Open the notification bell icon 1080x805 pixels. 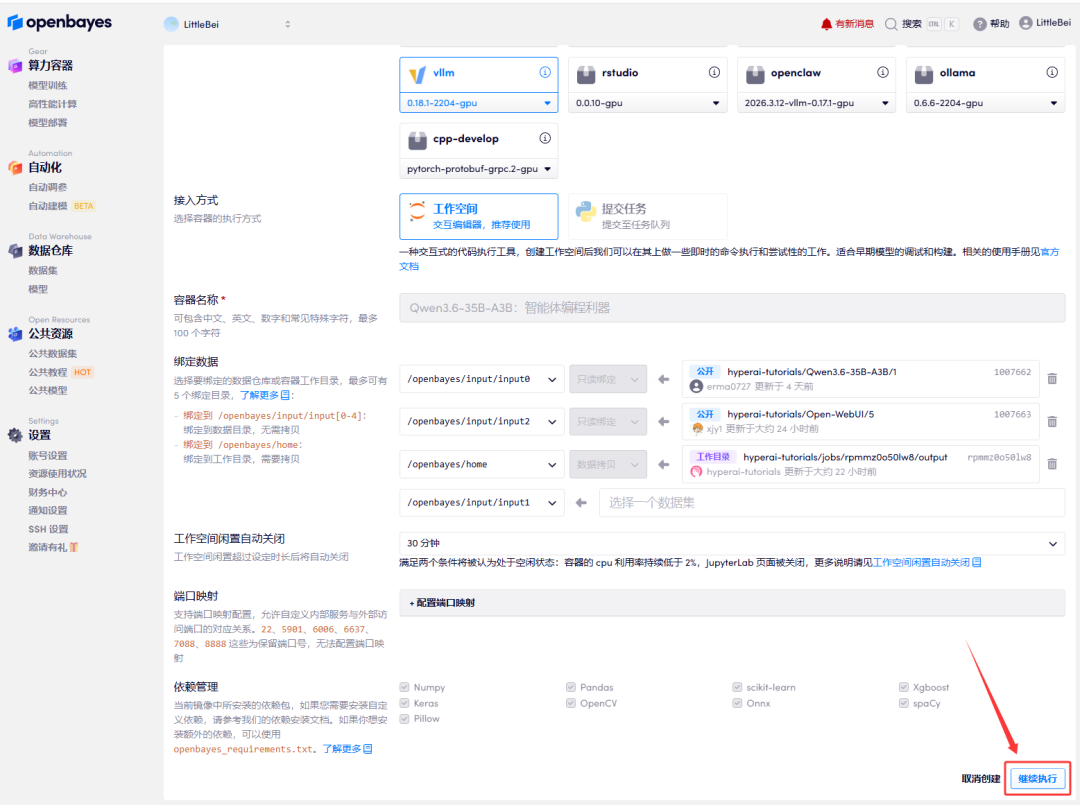(x=826, y=24)
